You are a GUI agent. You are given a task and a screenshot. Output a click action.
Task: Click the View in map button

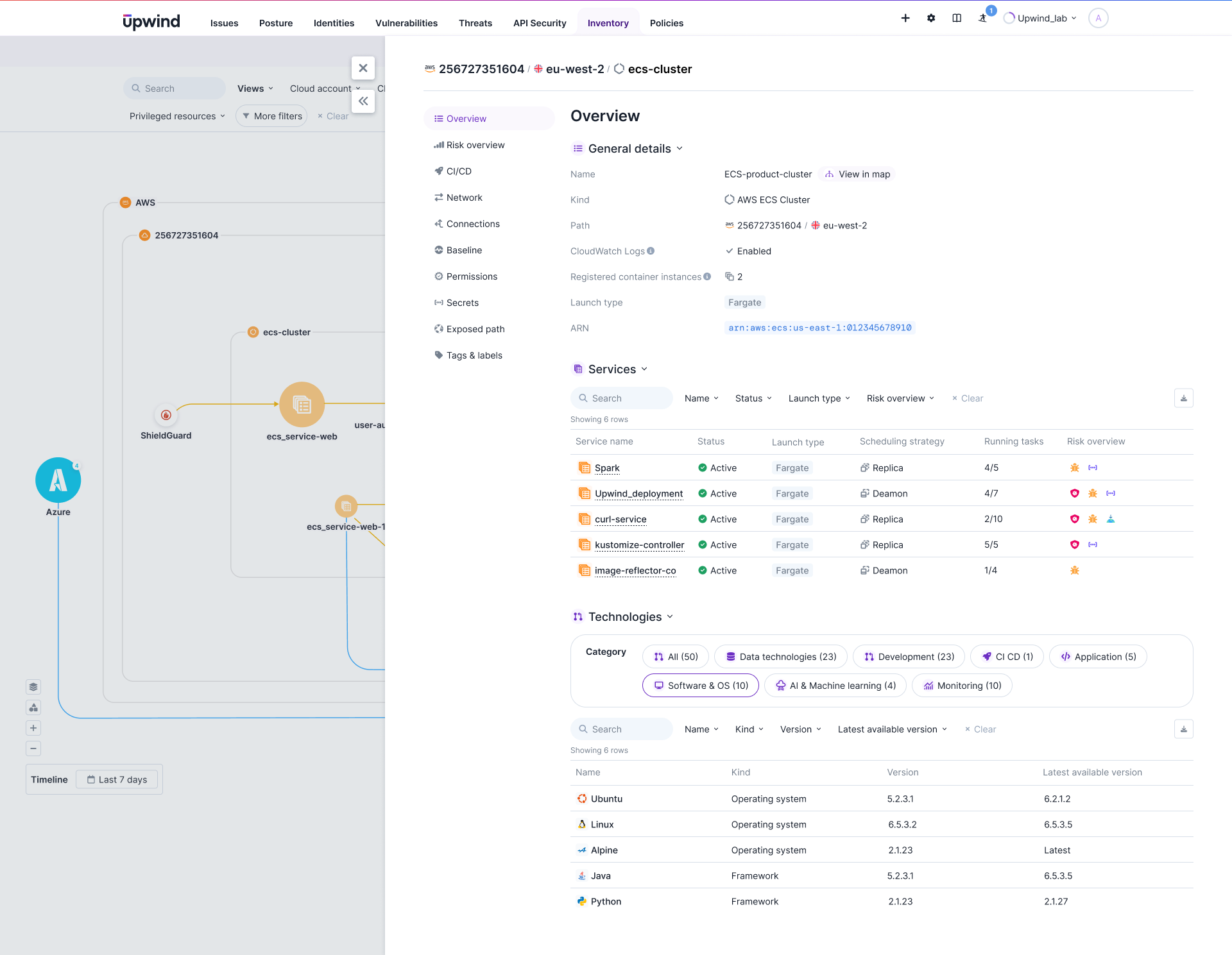click(x=857, y=174)
